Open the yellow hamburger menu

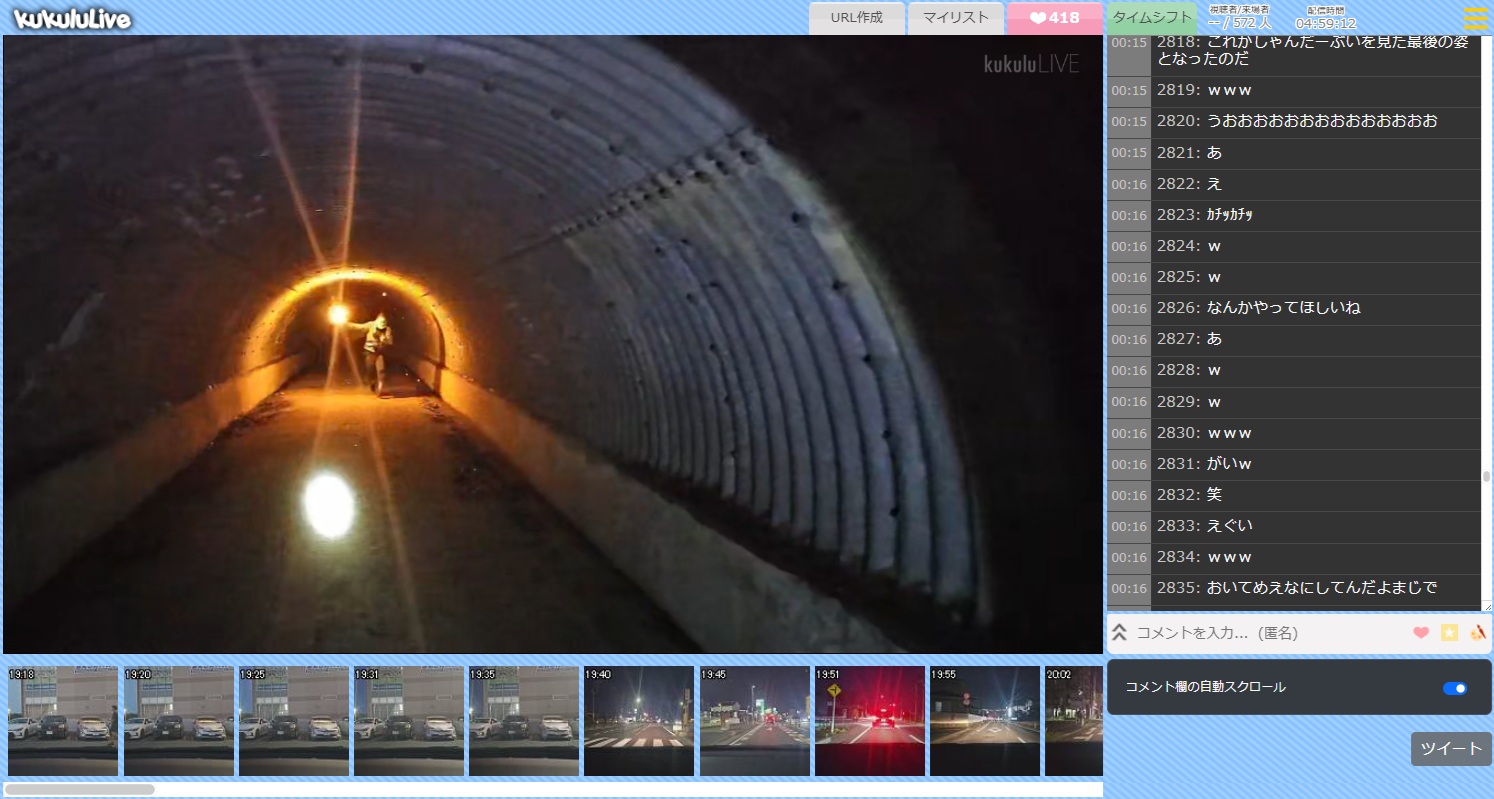[x=1475, y=19]
